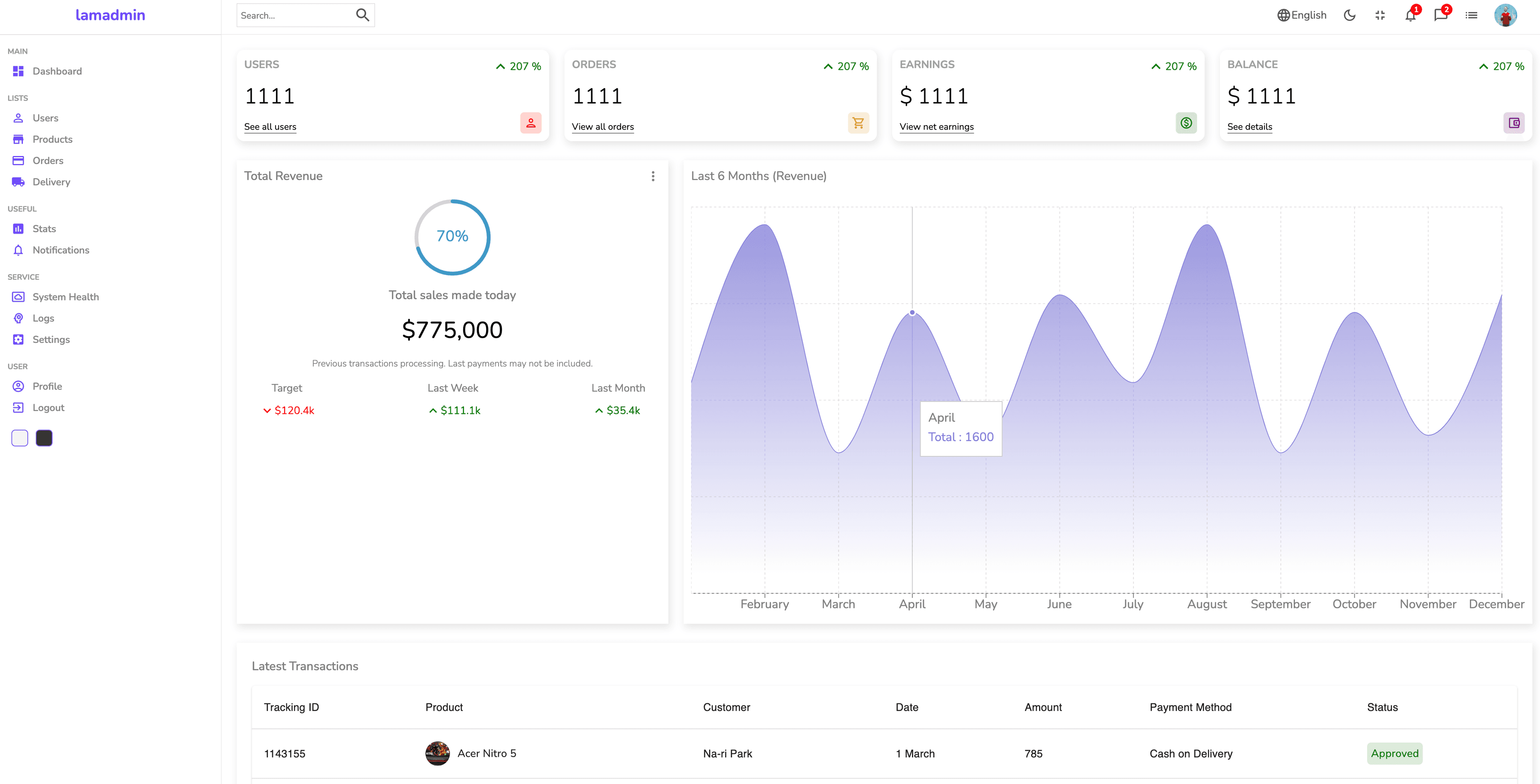This screenshot has height=784, width=1540.
Task: Click the View net earnings link
Action: click(x=936, y=127)
